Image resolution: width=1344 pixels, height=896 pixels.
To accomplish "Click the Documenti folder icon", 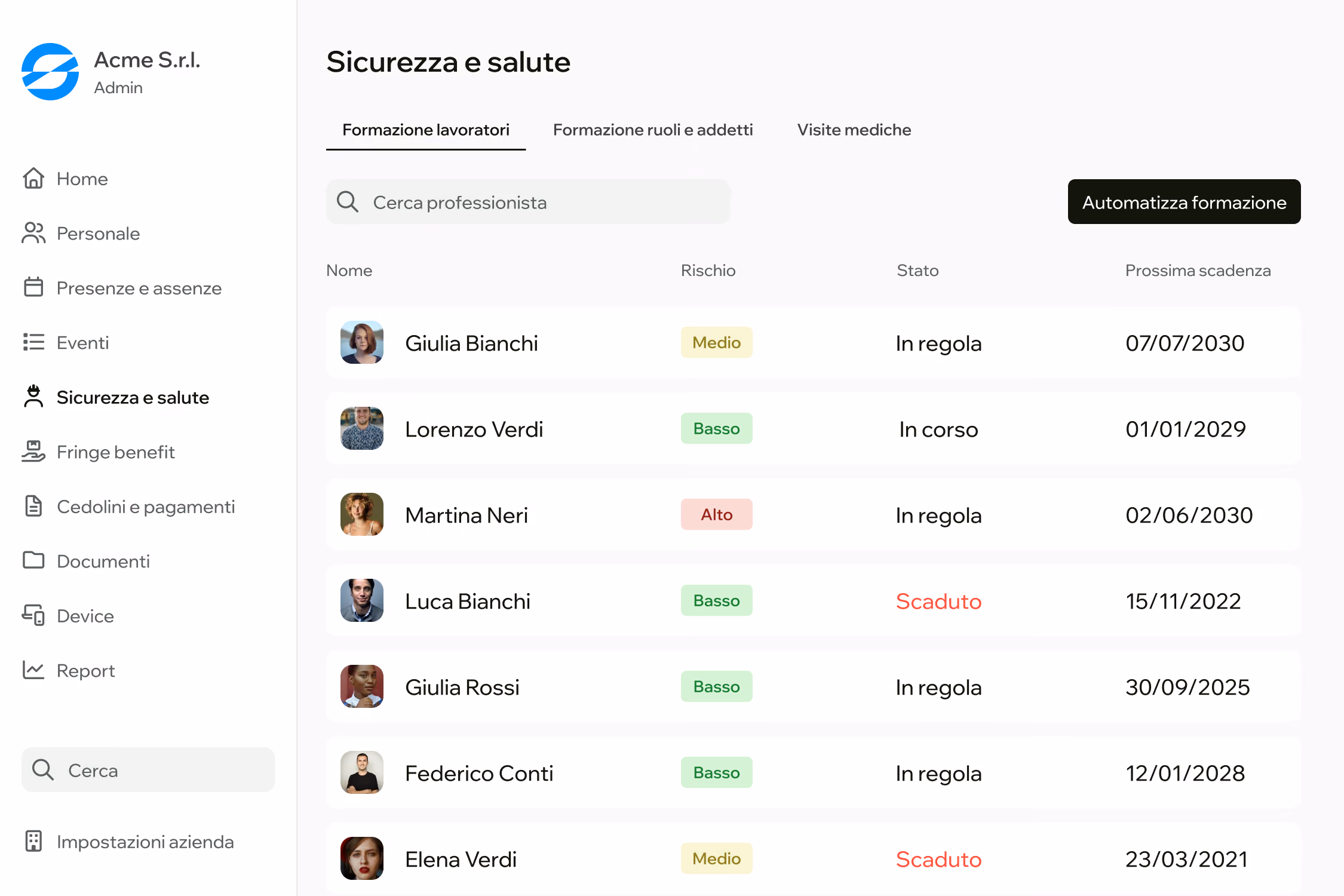I will pos(33,560).
